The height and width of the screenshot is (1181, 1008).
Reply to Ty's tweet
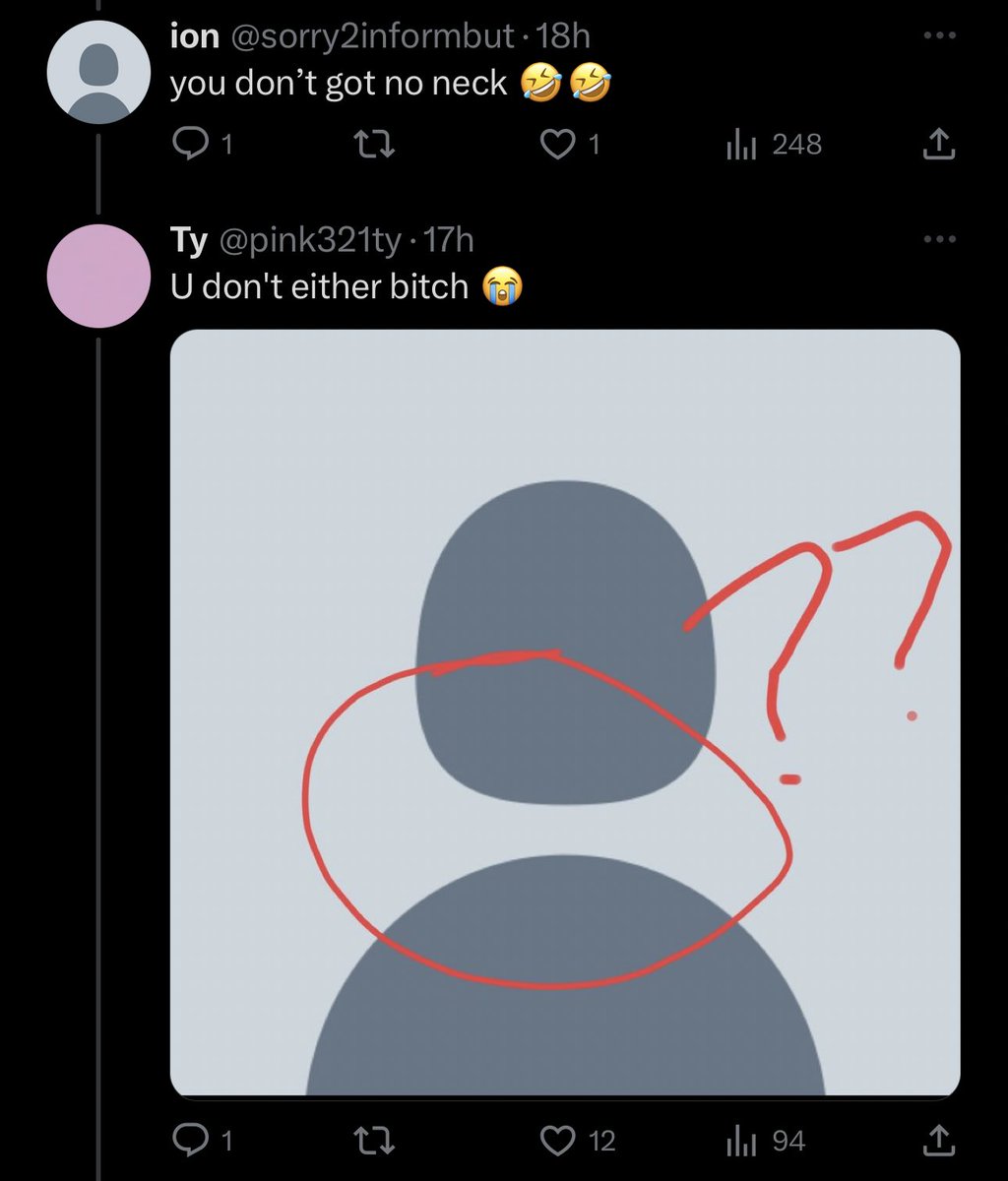click(187, 1141)
